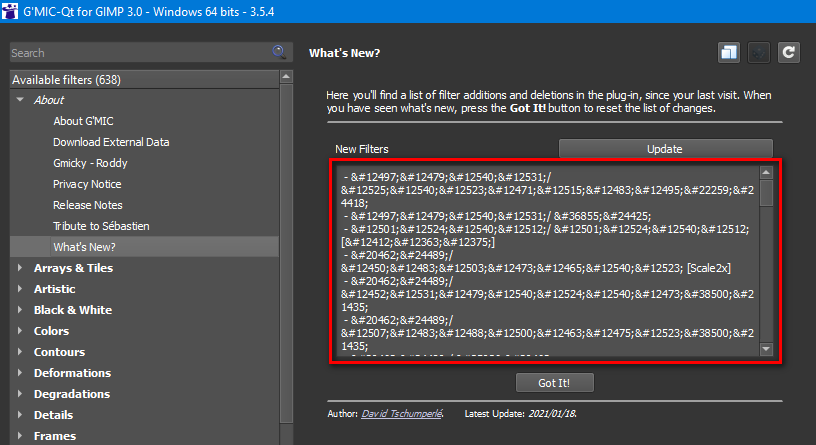
Task: Expand the Deformations category
Action: pyautogui.click(x=20, y=373)
